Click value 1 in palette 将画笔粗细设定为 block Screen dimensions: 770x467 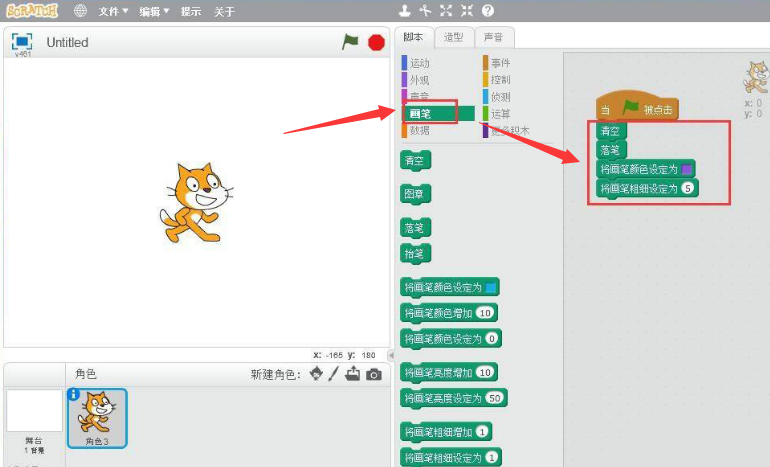(491, 457)
